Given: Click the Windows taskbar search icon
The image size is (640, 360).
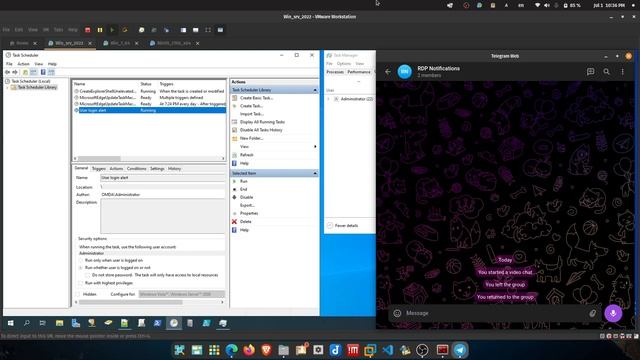Looking at the screenshot, I should click(27, 323).
